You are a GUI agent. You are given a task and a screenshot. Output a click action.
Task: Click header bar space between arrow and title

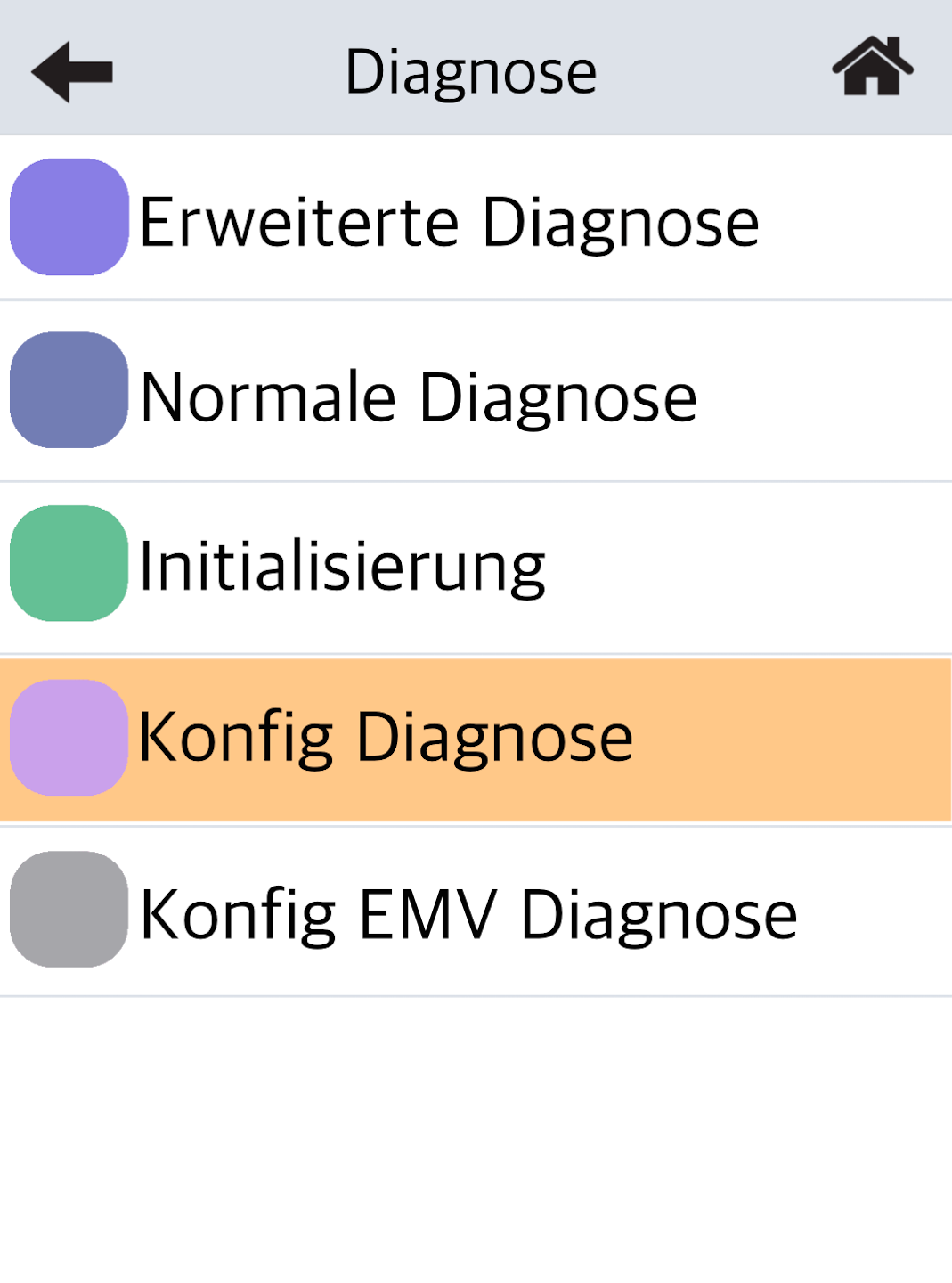(x=227, y=69)
